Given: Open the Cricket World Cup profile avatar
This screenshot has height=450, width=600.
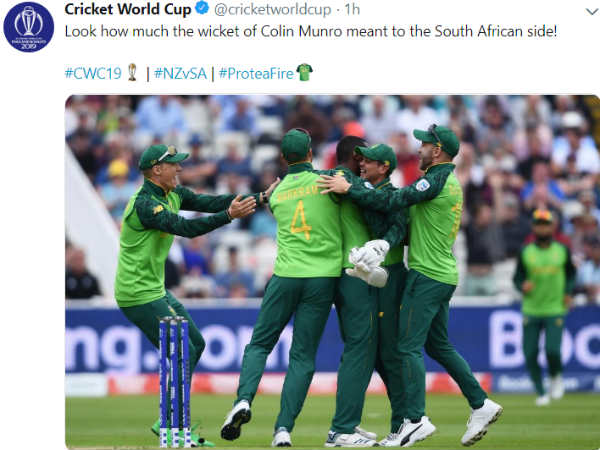Looking at the screenshot, I should pyautogui.click(x=29, y=27).
